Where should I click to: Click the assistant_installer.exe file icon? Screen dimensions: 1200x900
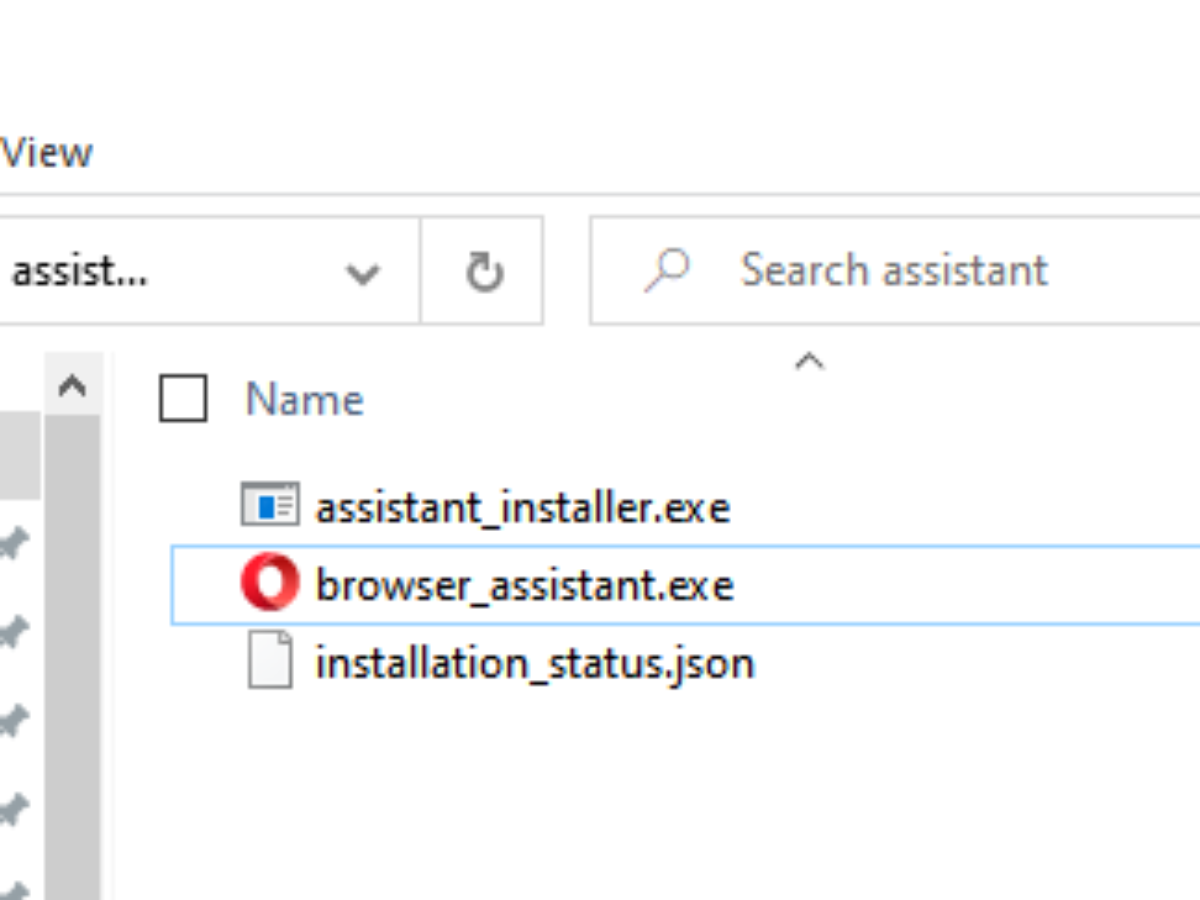pos(270,505)
